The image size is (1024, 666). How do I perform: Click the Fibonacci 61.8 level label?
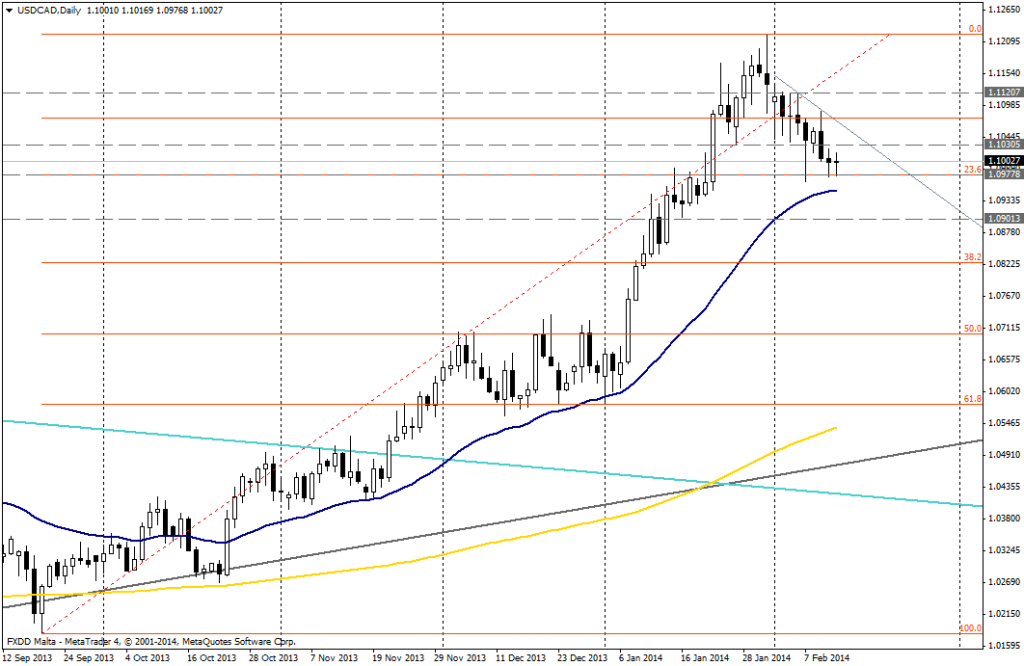(x=971, y=399)
